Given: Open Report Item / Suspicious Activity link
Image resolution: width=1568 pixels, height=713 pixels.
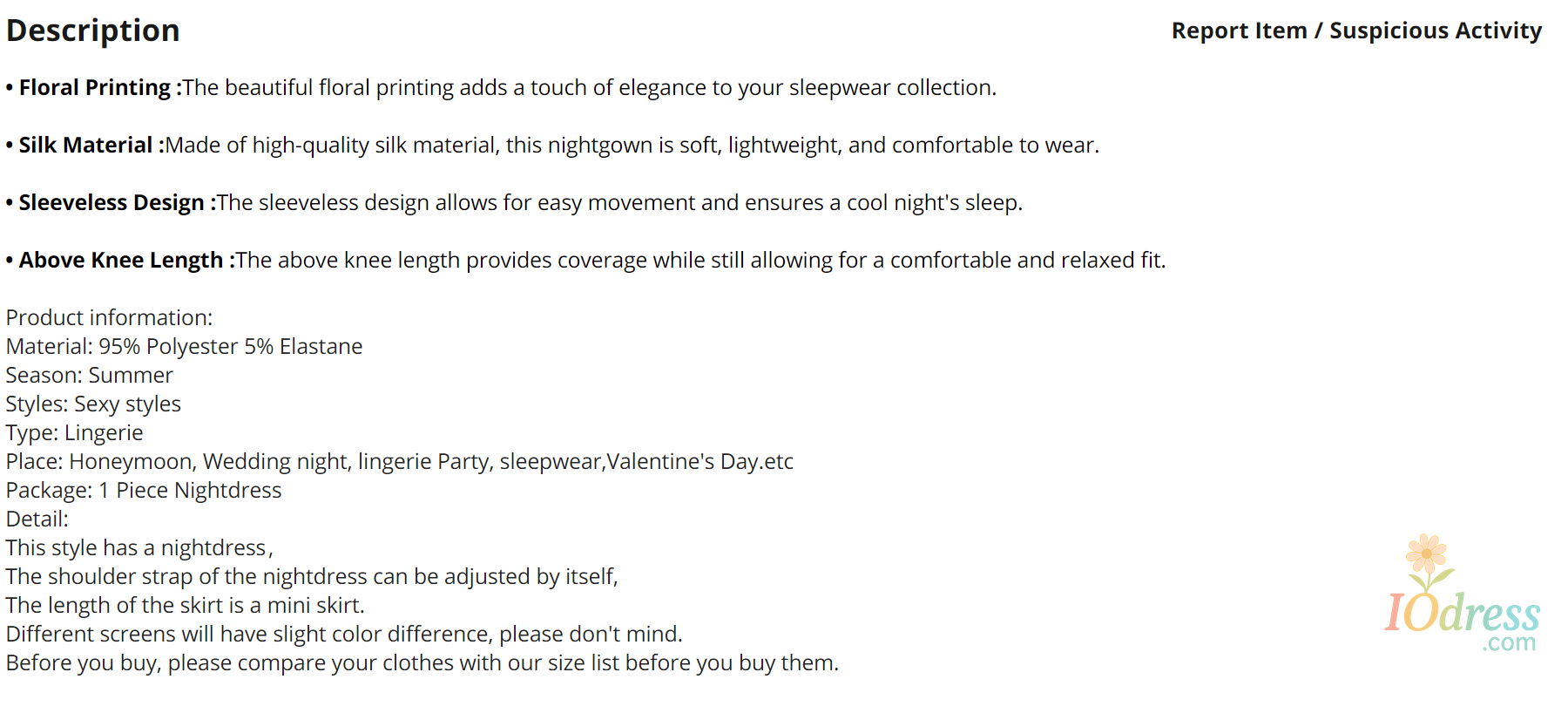Looking at the screenshot, I should [x=1356, y=31].
